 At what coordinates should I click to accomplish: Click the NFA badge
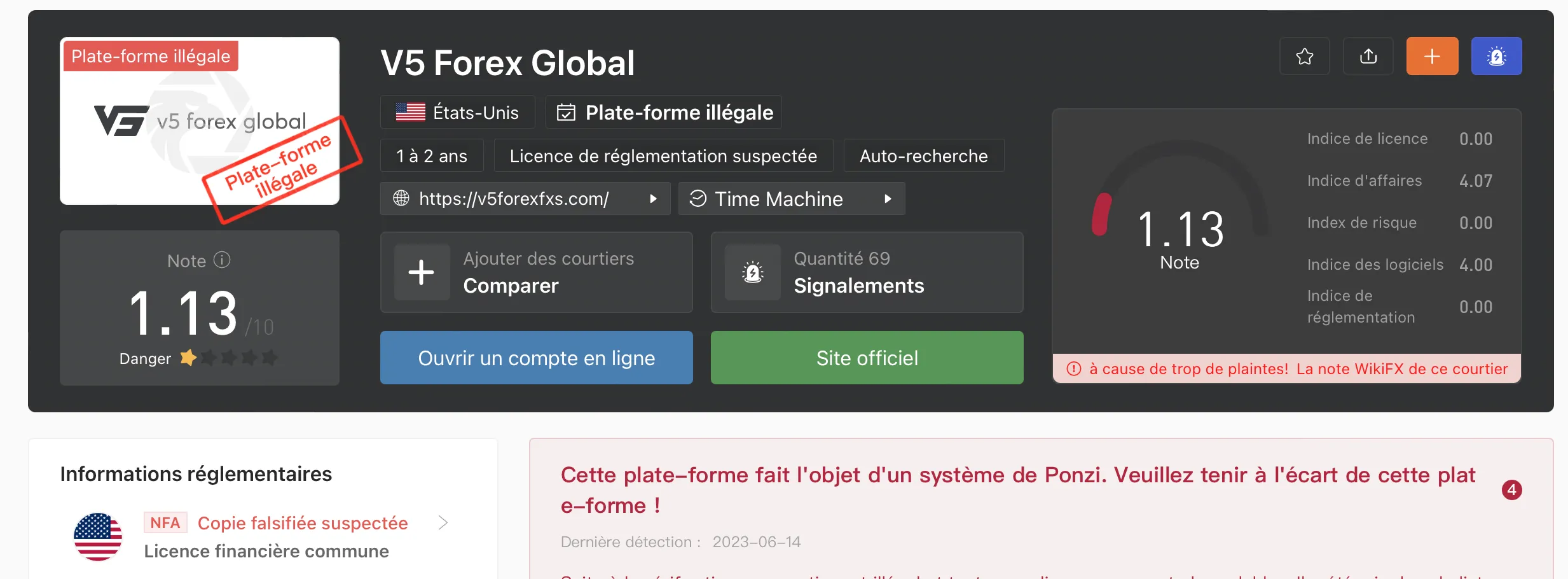(x=165, y=522)
